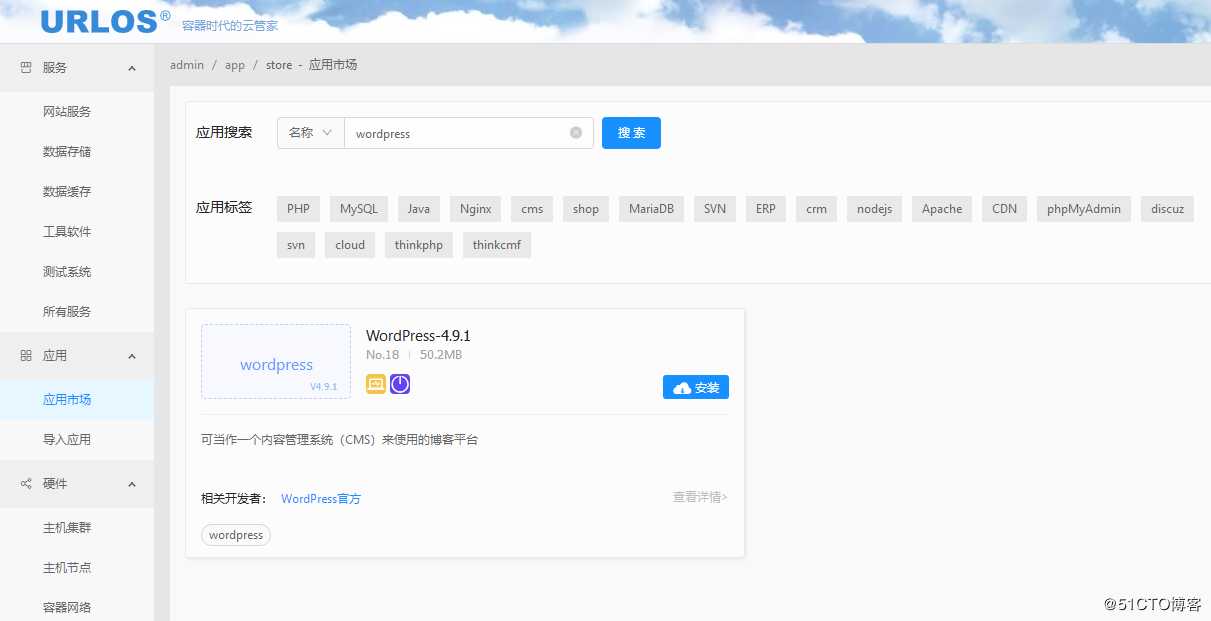
Task: Filter by the thinkcmf tag
Action: pyautogui.click(x=497, y=245)
